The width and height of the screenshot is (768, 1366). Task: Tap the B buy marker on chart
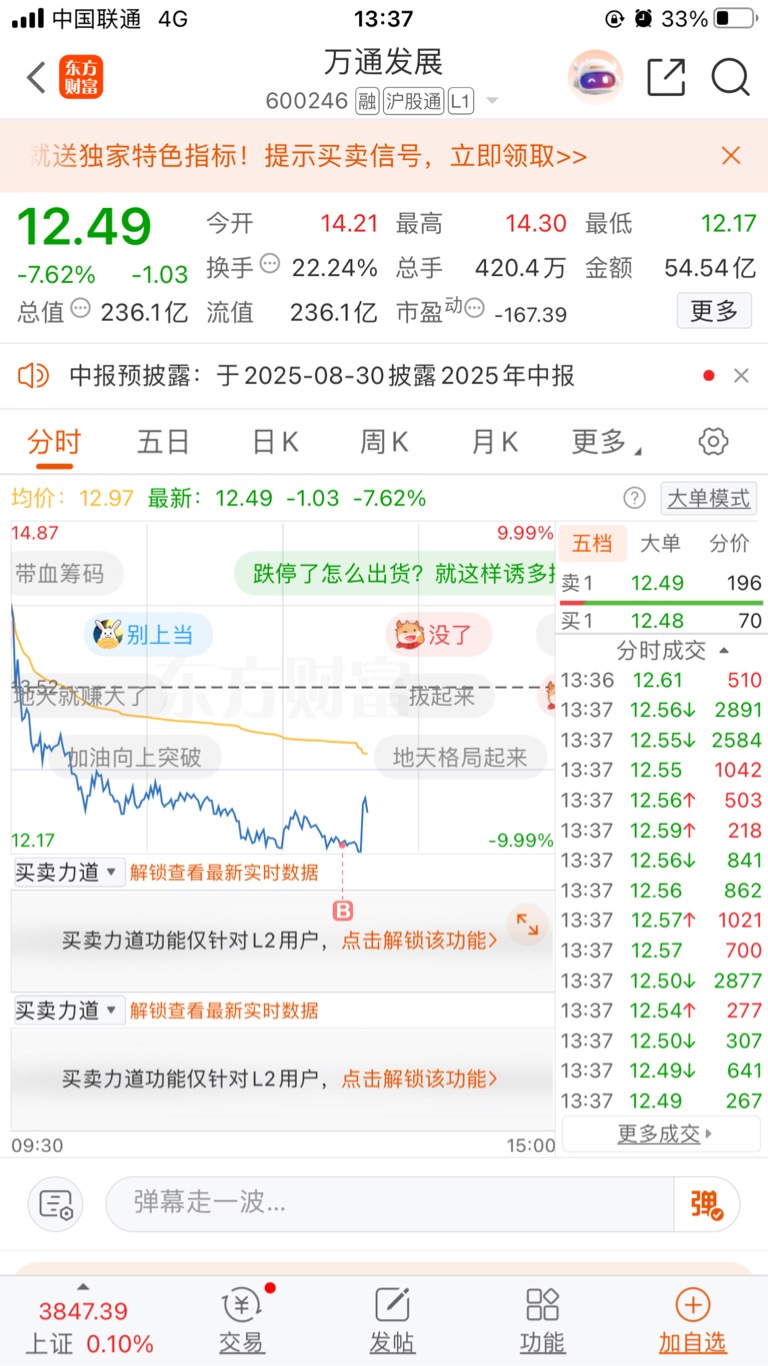(x=343, y=910)
